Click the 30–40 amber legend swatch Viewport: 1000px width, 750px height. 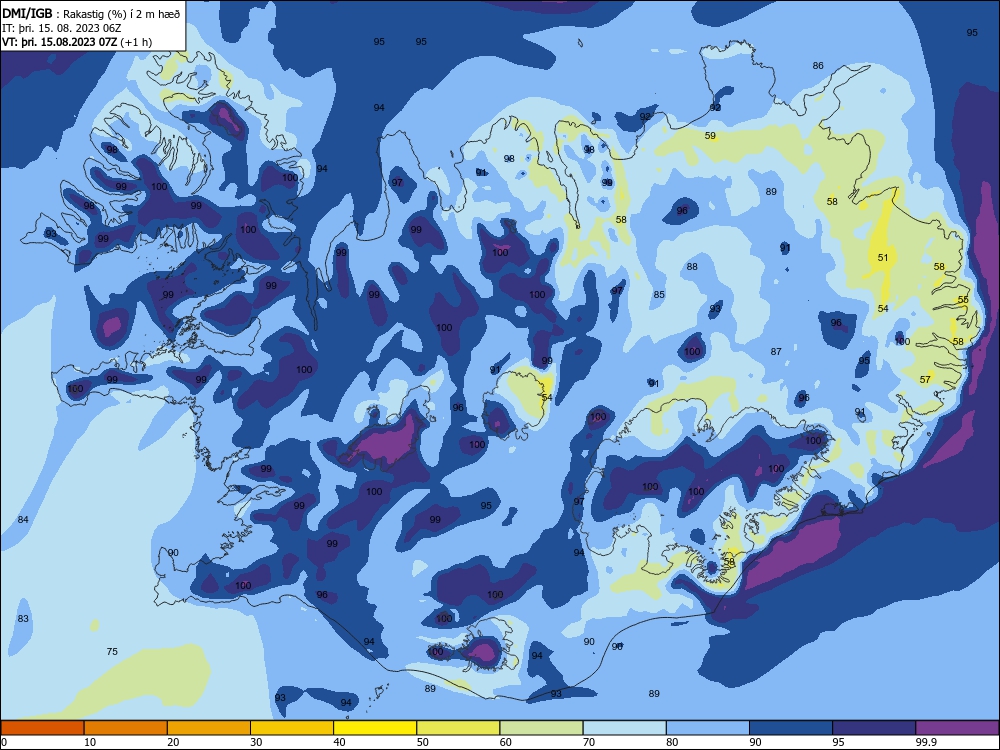point(292,728)
